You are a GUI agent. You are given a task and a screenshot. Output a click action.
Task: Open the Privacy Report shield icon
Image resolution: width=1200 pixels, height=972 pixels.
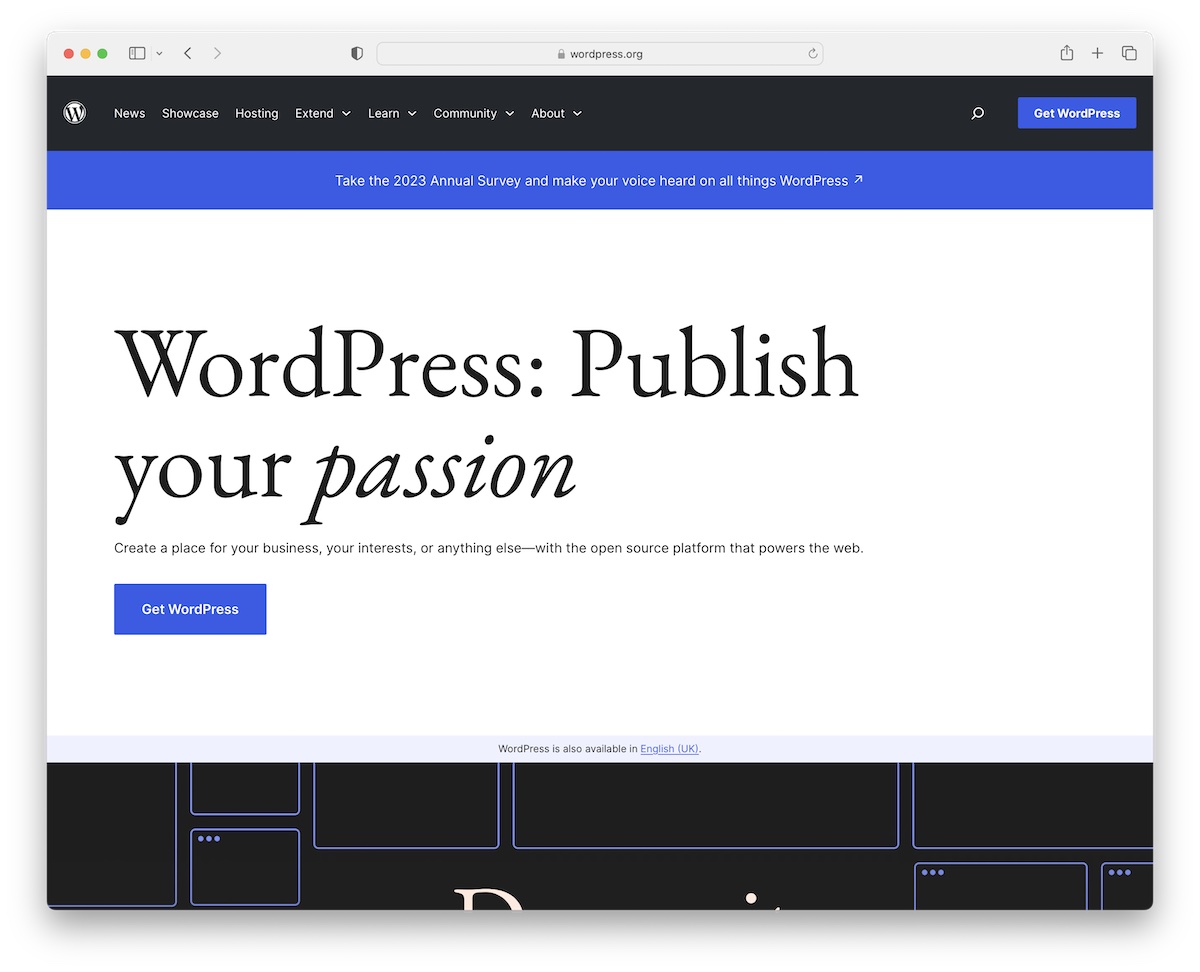click(x=356, y=53)
